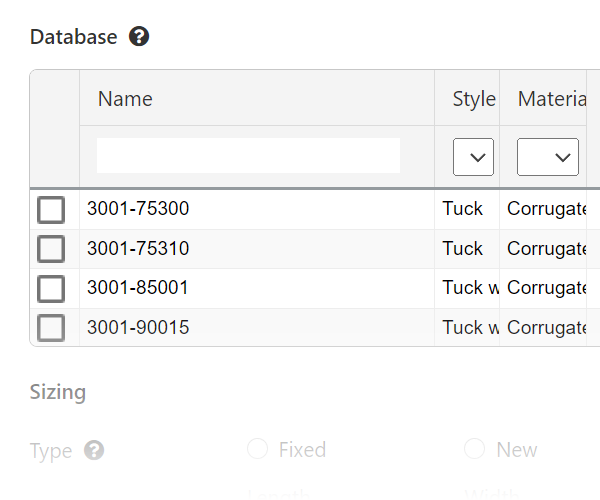Click the Corrugated material cell for 3001-90015
Image resolution: width=600 pixels, height=500 pixels.
point(546,327)
